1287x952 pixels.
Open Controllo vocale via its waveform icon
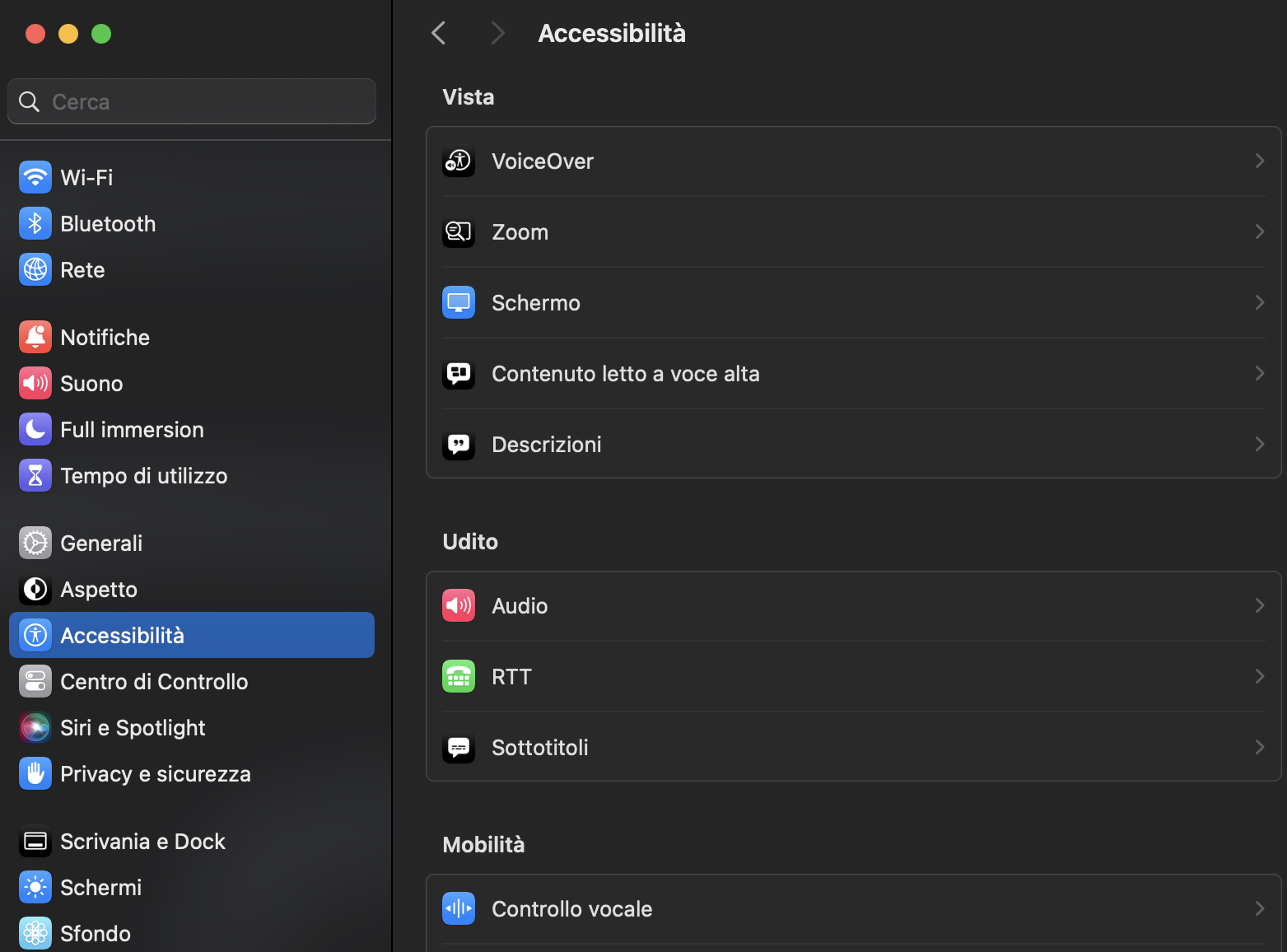point(459,908)
